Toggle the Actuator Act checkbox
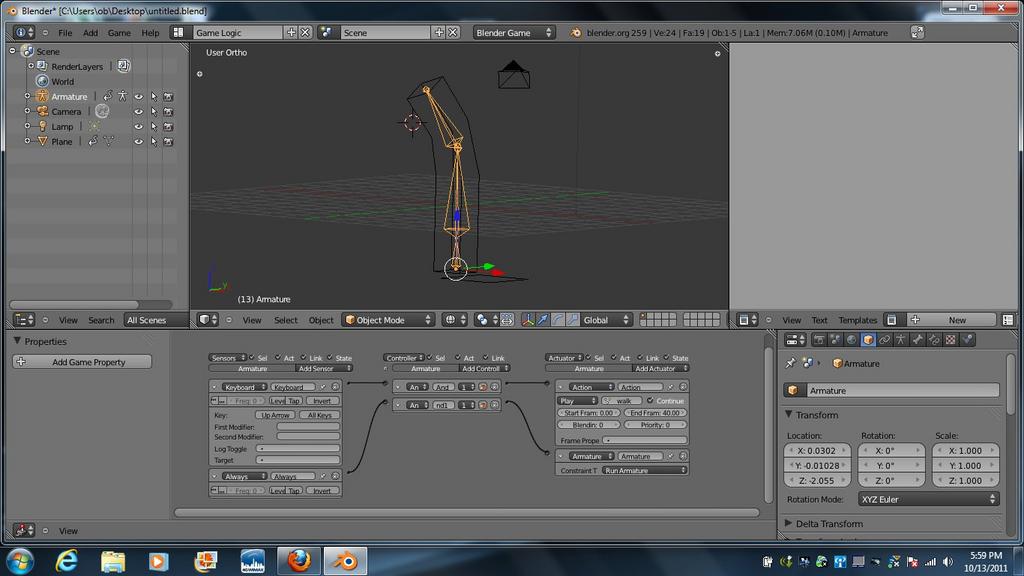Viewport: 1024px width, 576px height. [x=614, y=357]
